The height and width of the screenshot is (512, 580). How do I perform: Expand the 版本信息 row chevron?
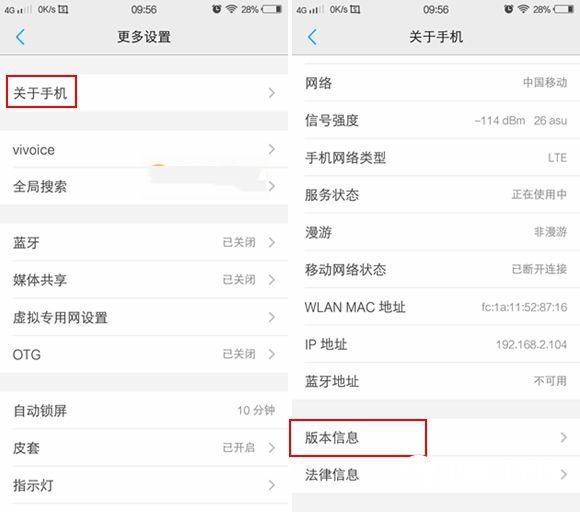click(x=564, y=437)
